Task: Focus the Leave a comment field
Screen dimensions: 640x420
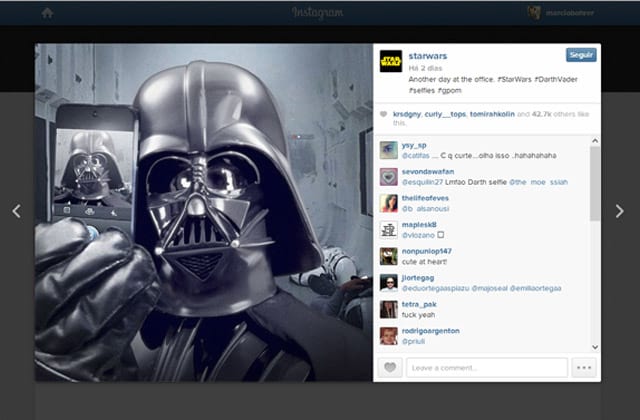Action: point(487,368)
